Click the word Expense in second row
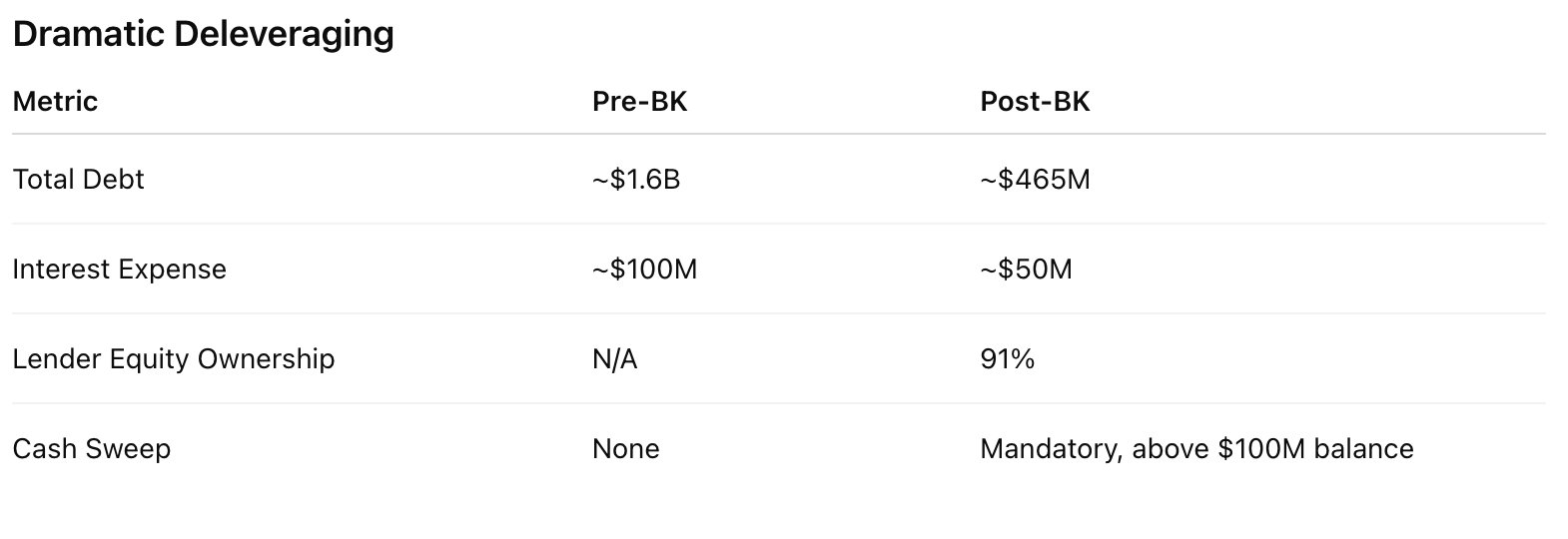 [x=172, y=269]
